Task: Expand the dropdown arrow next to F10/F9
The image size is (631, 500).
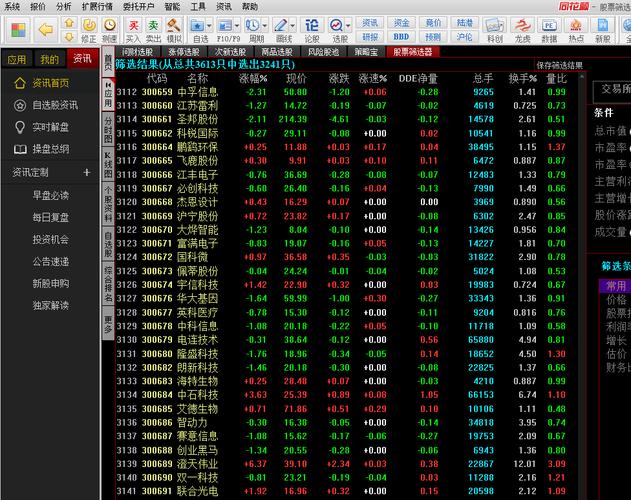Action: [237, 26]
